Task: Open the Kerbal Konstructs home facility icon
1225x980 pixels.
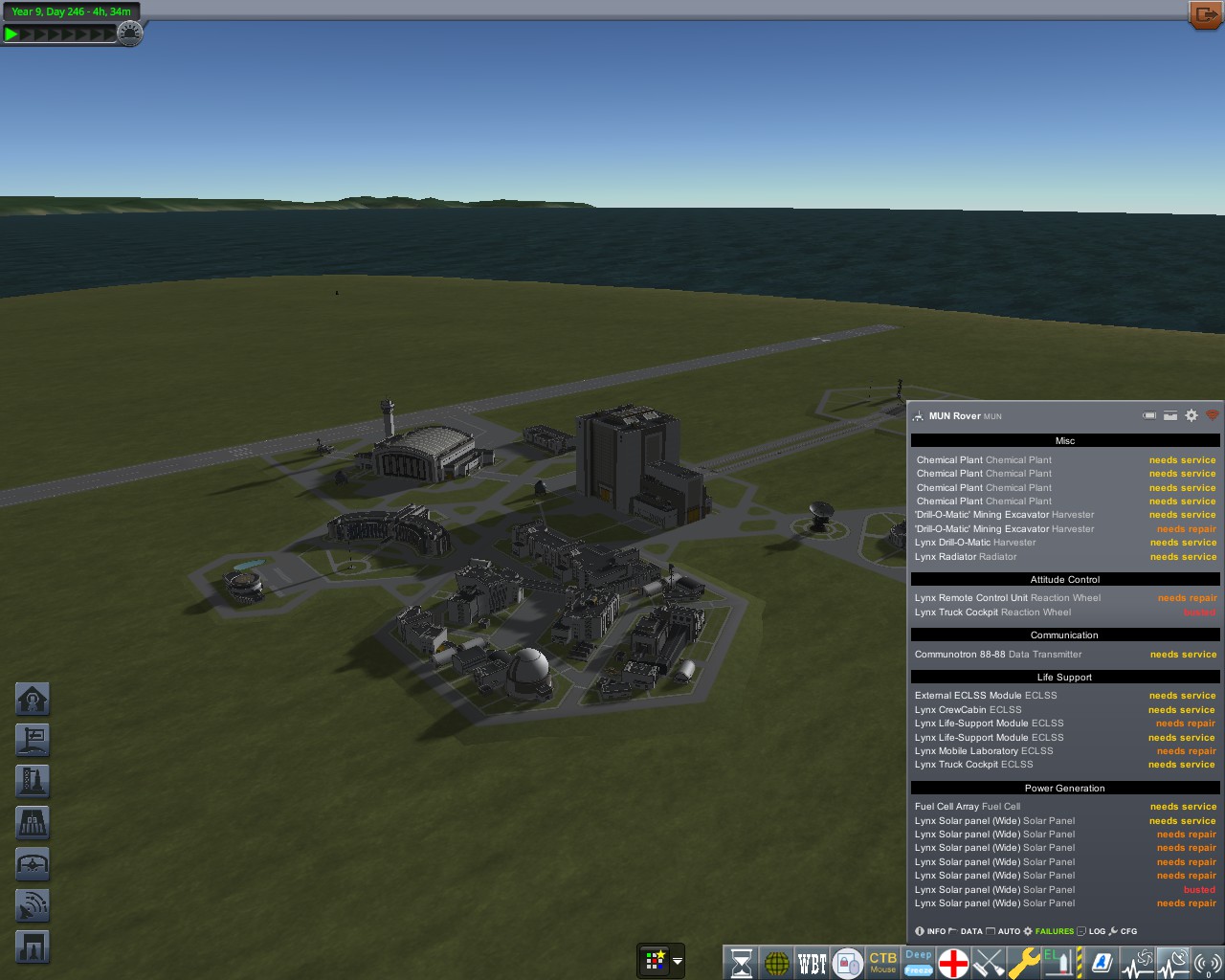Action: click(x=33, y=699)
